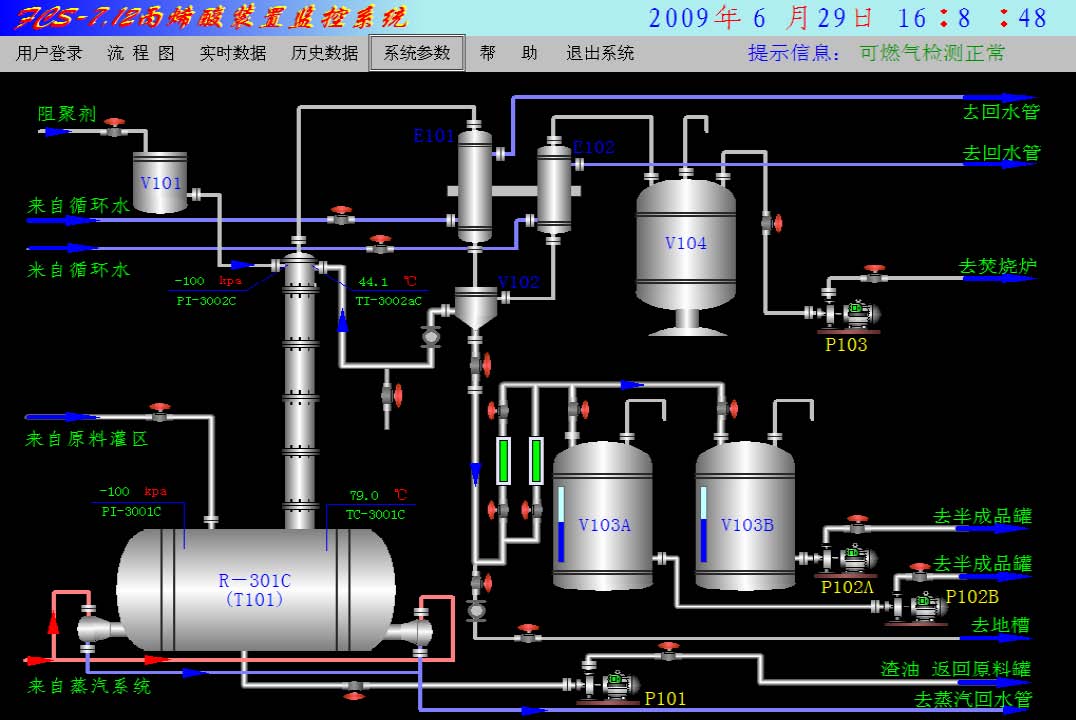
Task: Select the 实时数据 menu item
Action: point(233,53)
